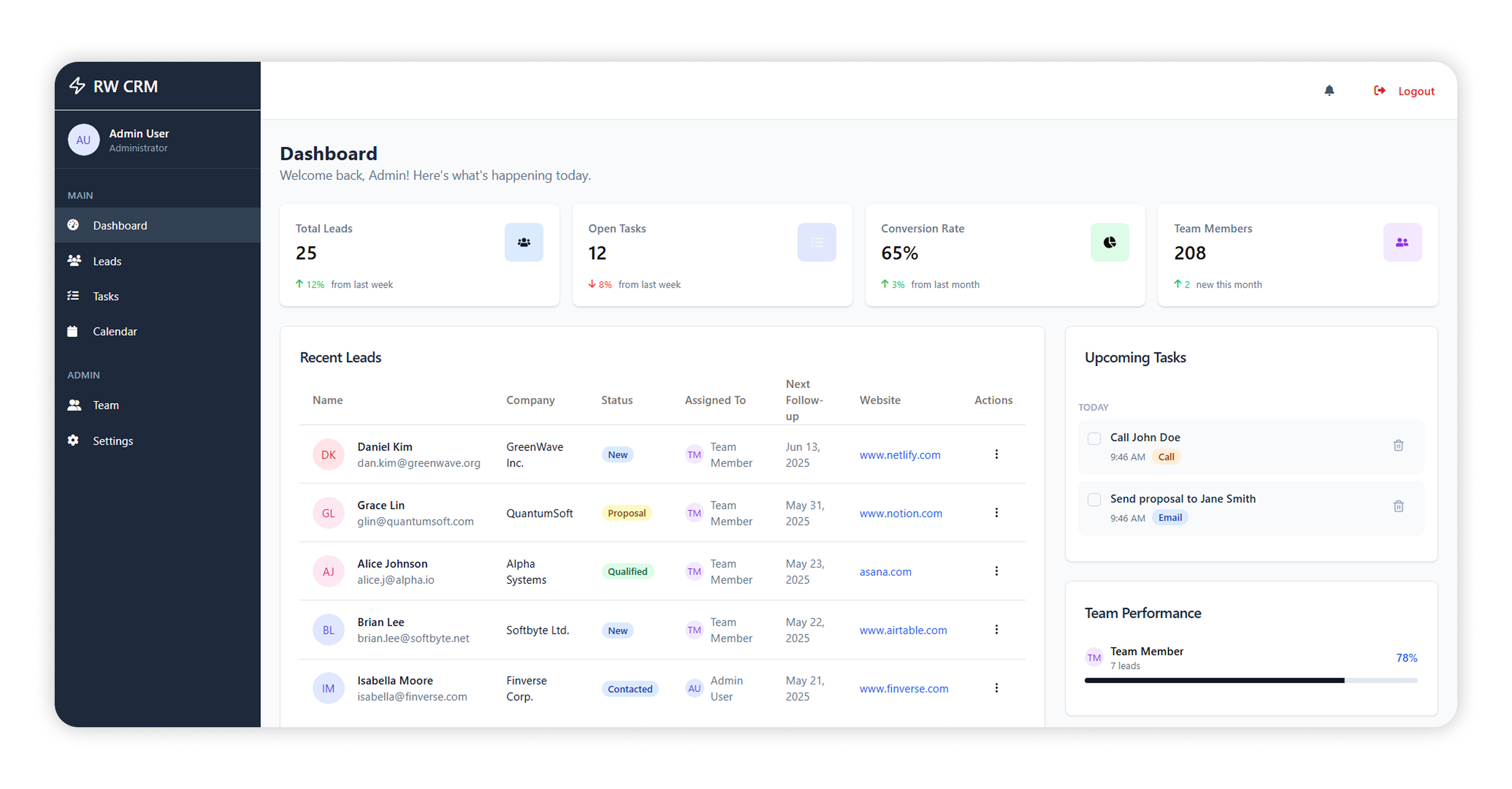Open Calendar from the sidebar
Viewport: 1512px width, 789px height.
[x=115, y=332]
